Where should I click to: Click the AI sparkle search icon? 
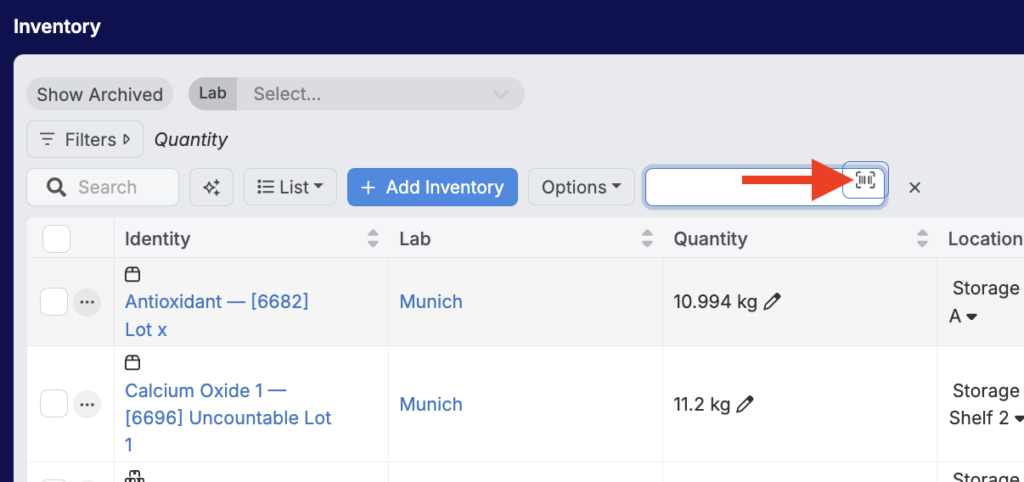click(x=211, y=187)
